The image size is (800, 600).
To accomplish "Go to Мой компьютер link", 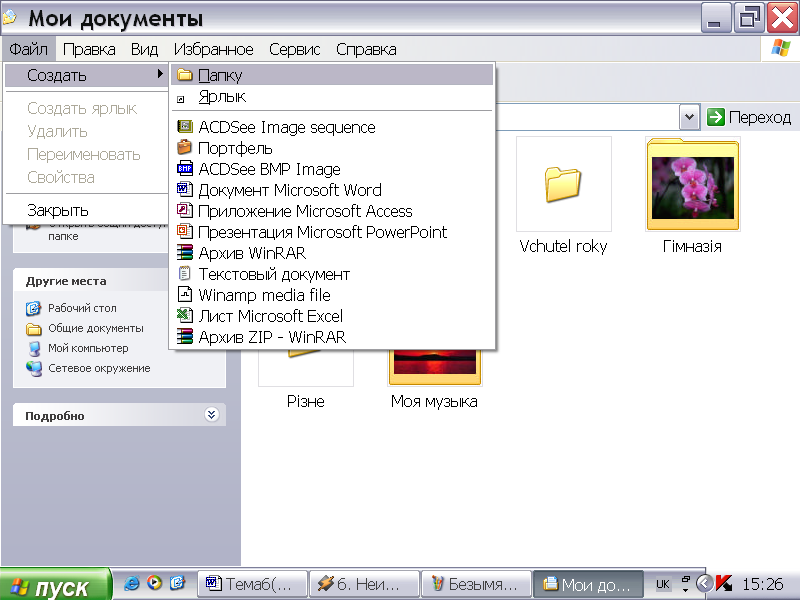I will pos(88,348).
